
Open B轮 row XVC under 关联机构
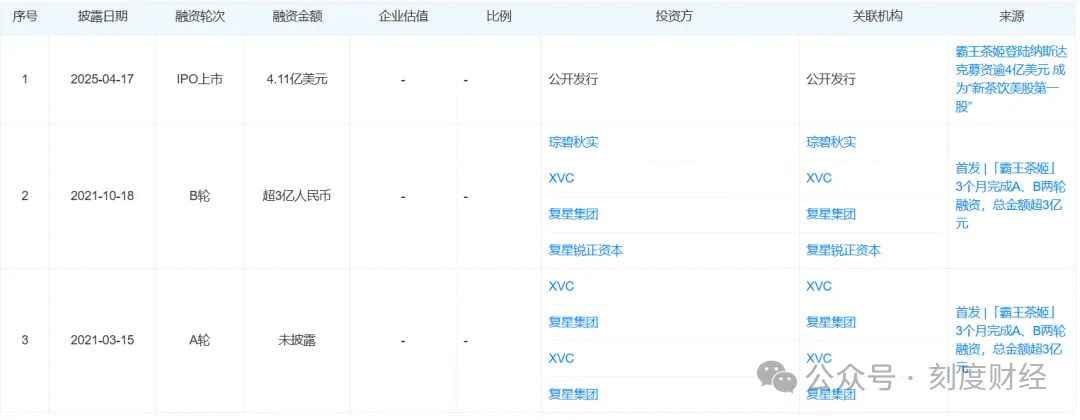(819, 178)
